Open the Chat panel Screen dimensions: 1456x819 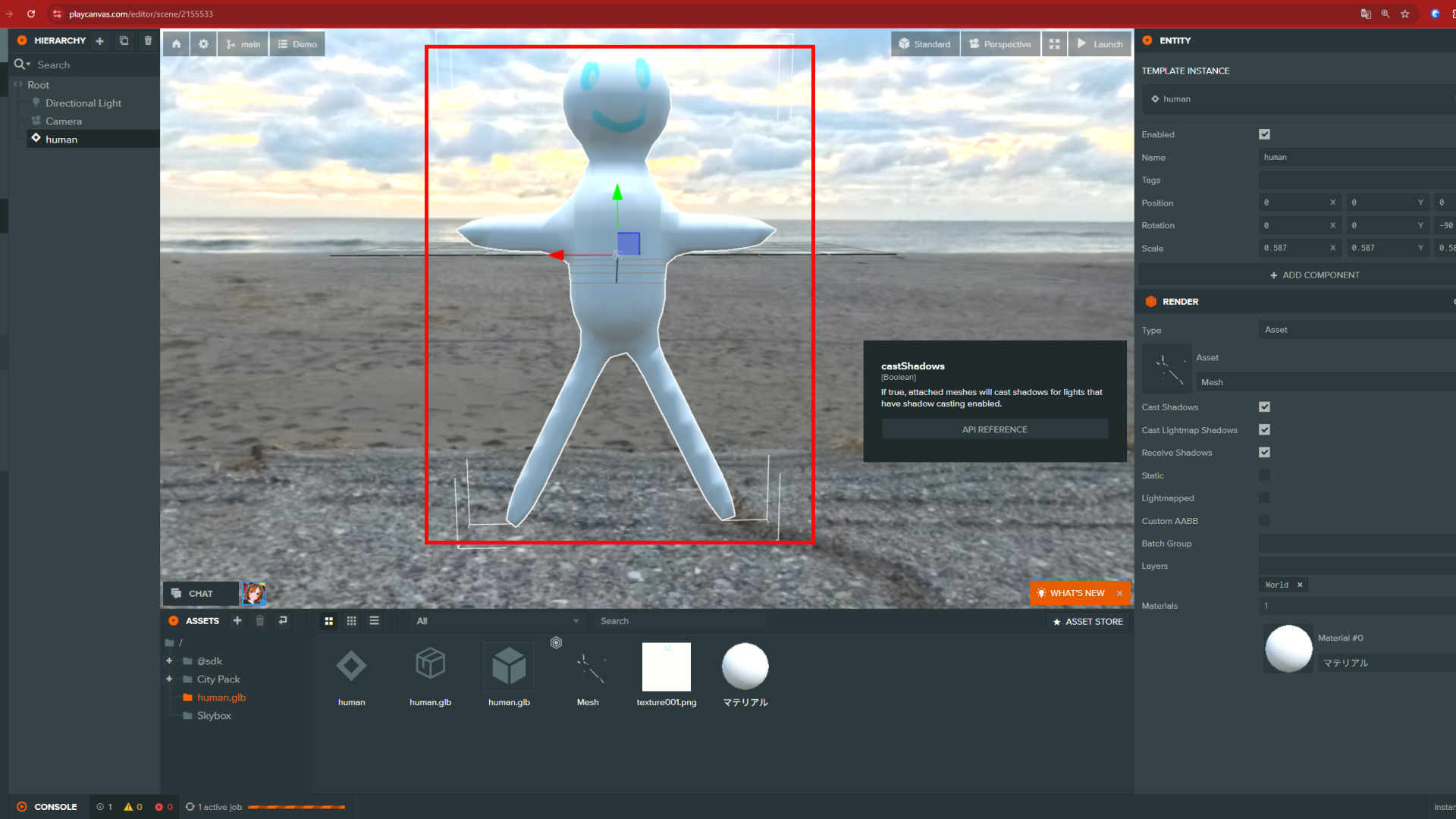pos(200,593)
